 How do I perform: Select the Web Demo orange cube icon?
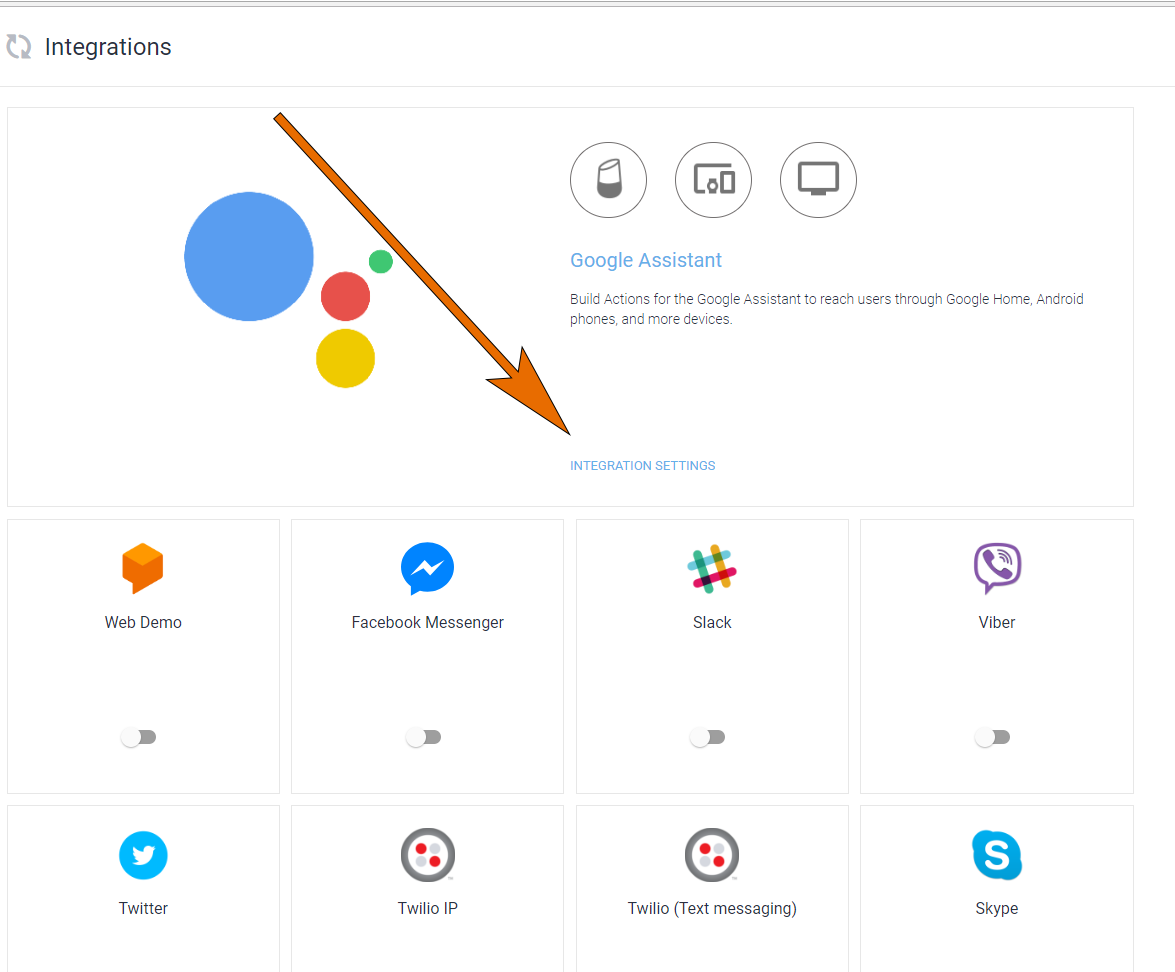tap(143, 568)
